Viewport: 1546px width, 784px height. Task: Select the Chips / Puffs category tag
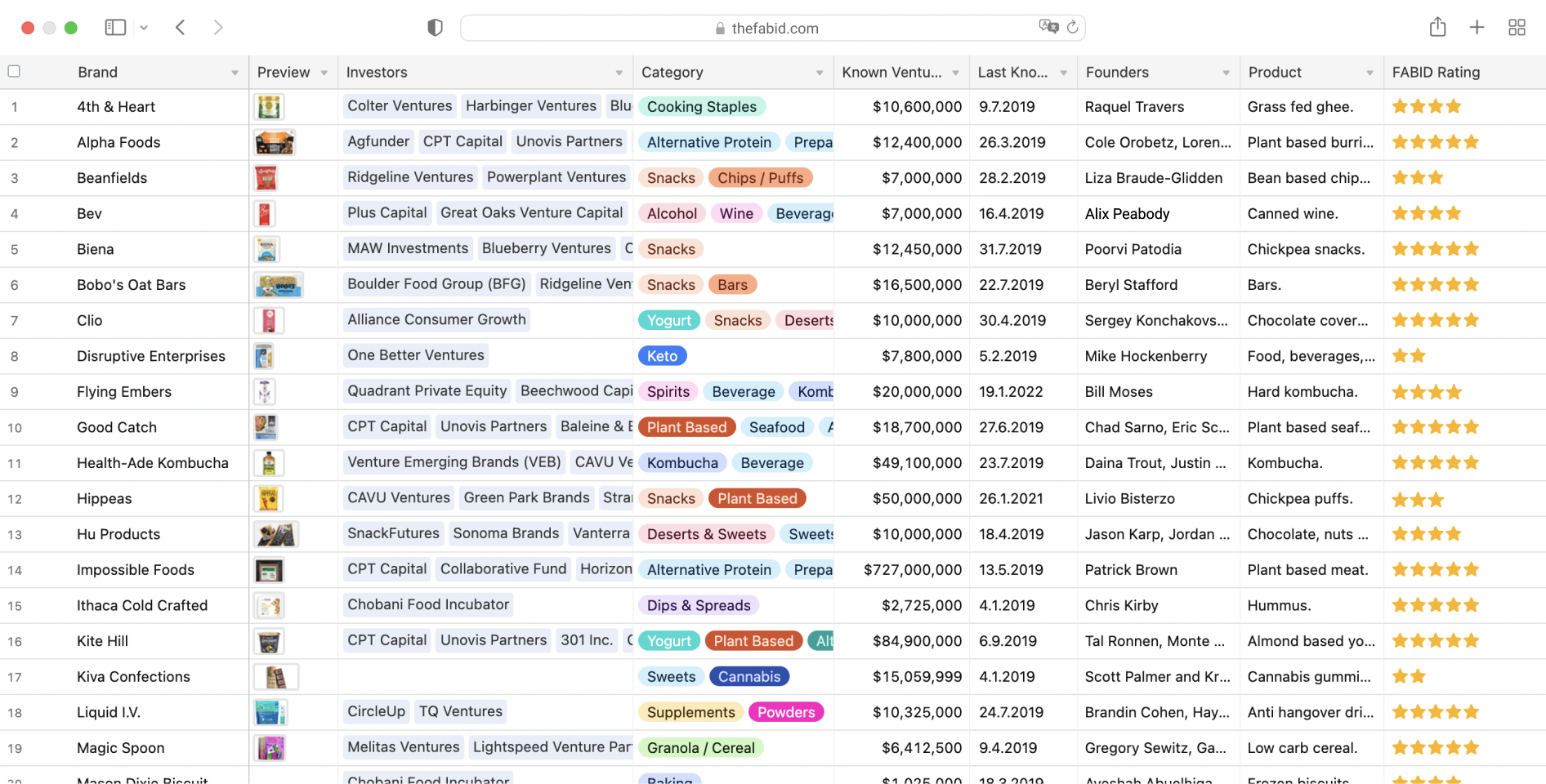760,178
